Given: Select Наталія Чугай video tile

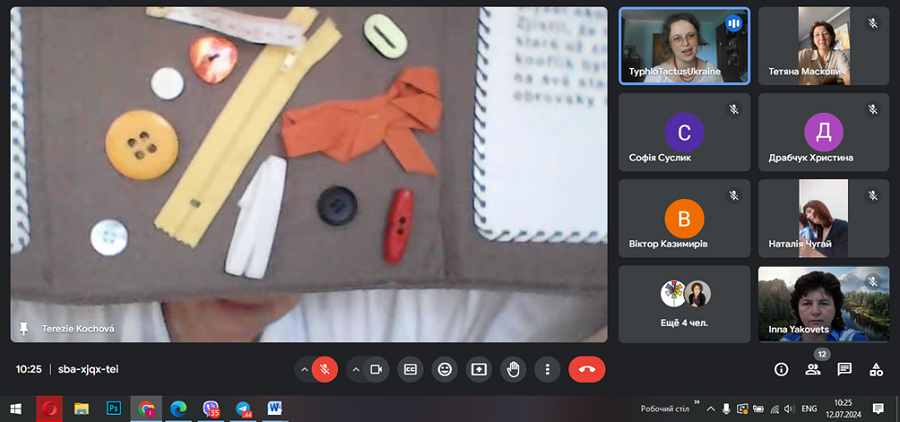Looking at the screenshot, I should 824,218.
